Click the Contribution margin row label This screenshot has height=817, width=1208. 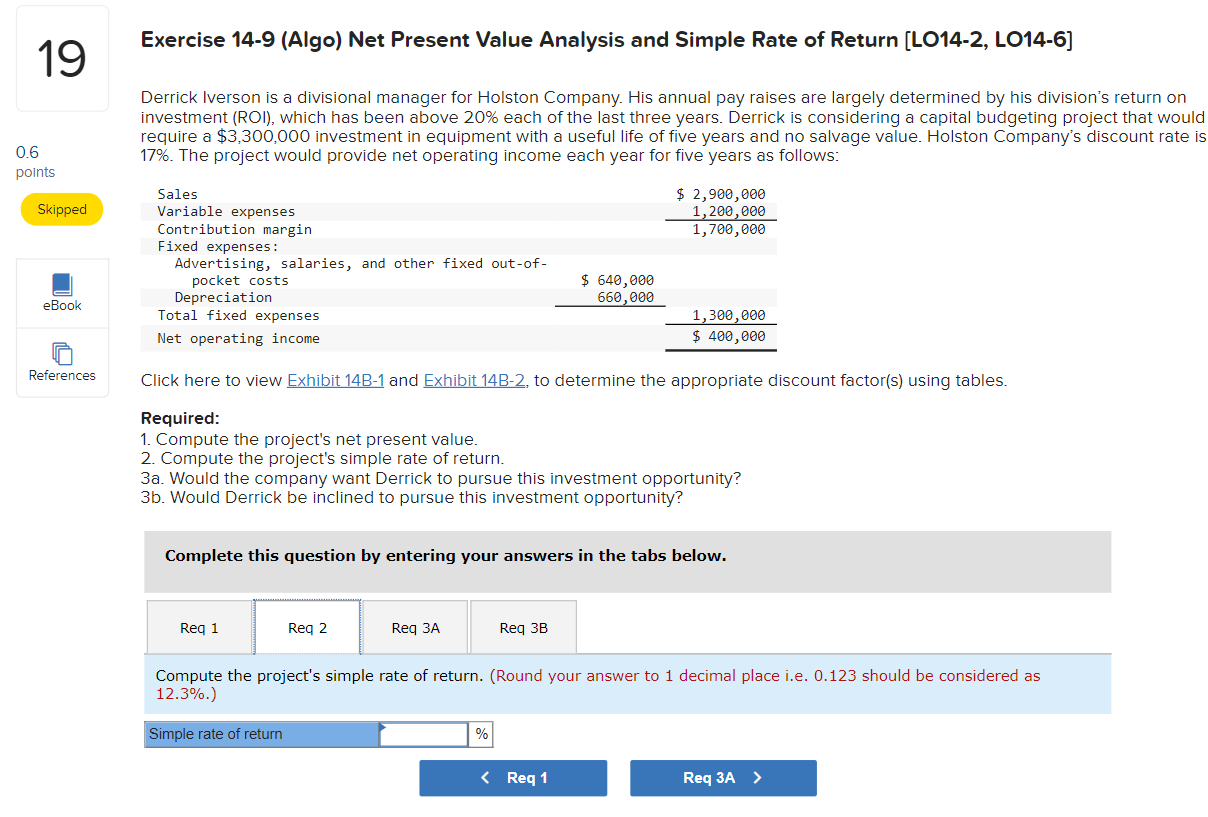point(234,229)
